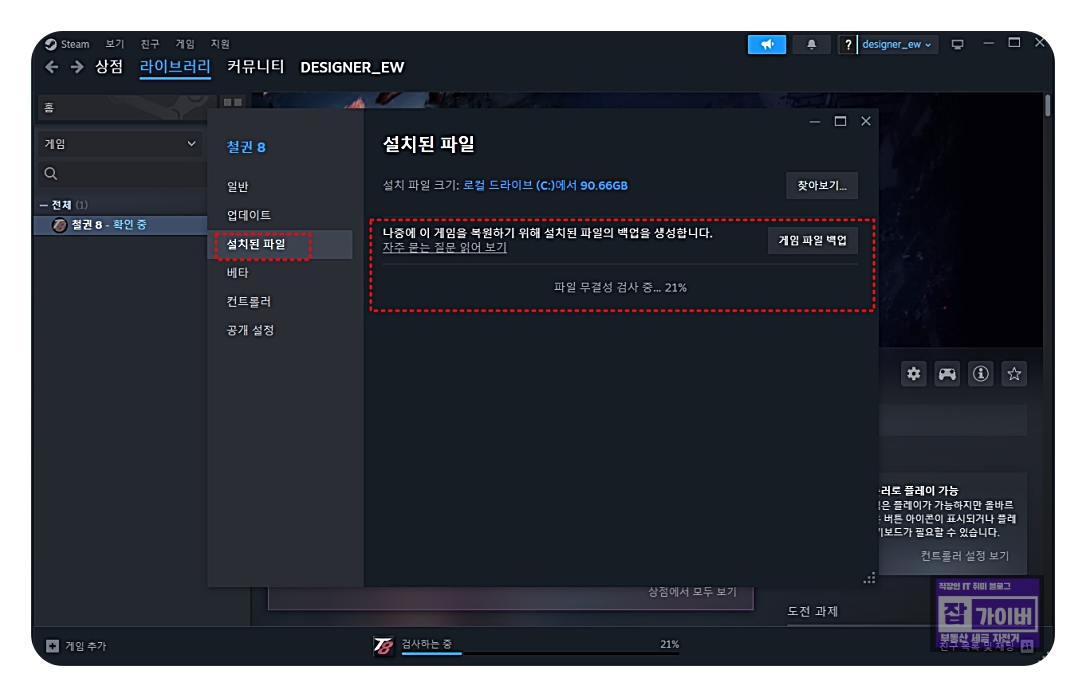
Task: Click the 도전 과제 heading
Action: (x=812, y=612)
